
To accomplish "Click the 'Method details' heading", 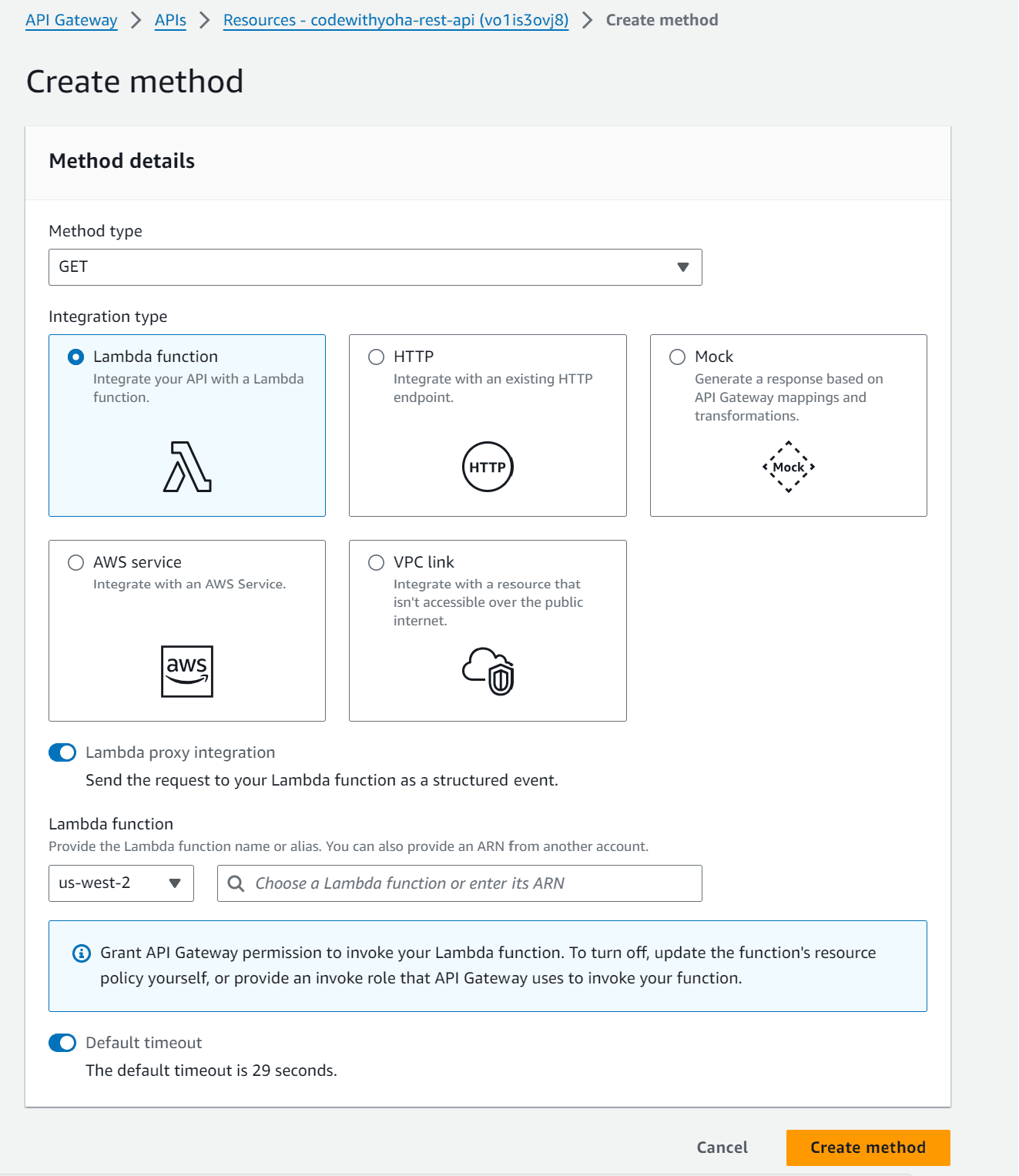I will click(x=122, y=161).
